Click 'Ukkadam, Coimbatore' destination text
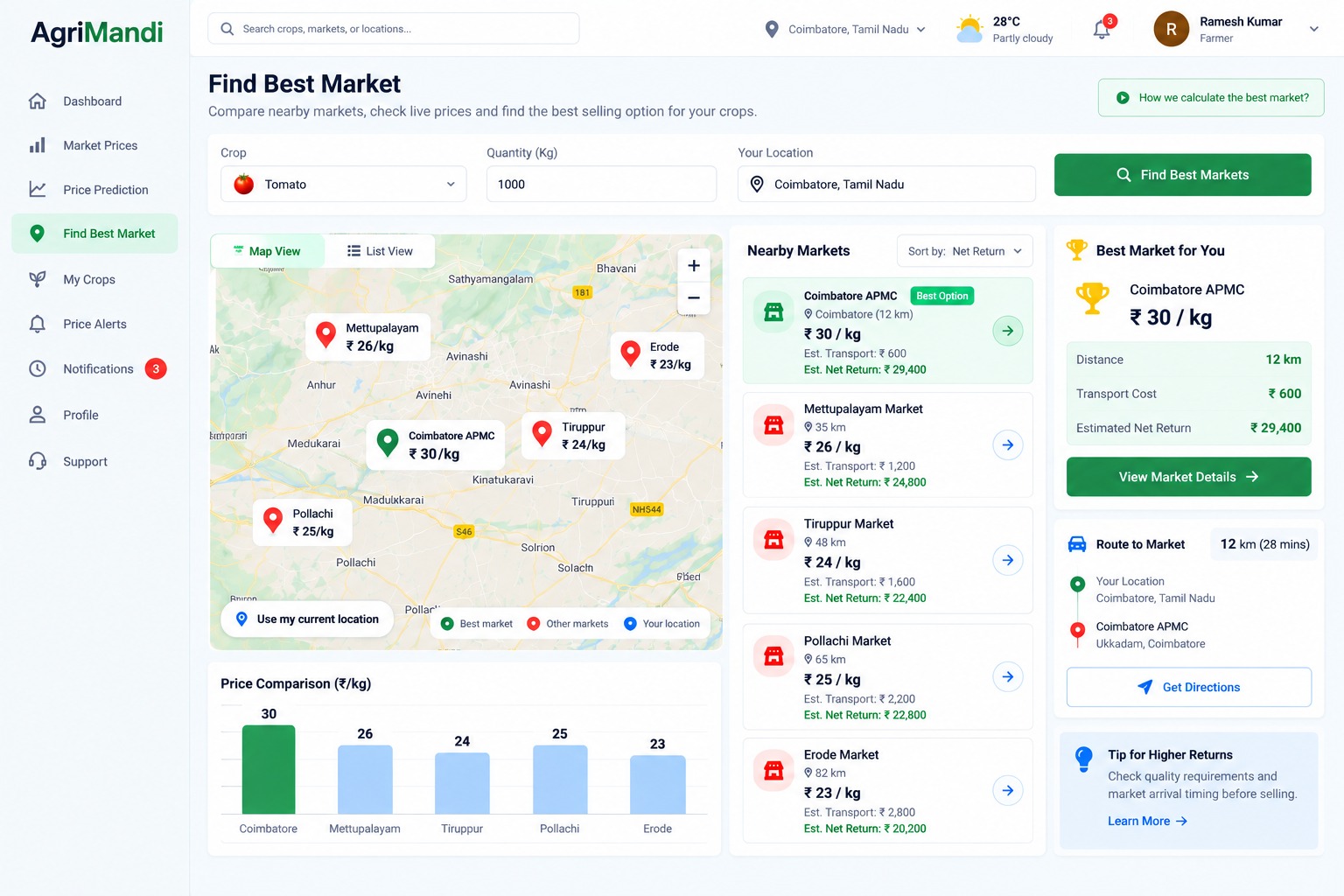The height and width of the screenshot is (896, 1344). tap(1151, 644)
